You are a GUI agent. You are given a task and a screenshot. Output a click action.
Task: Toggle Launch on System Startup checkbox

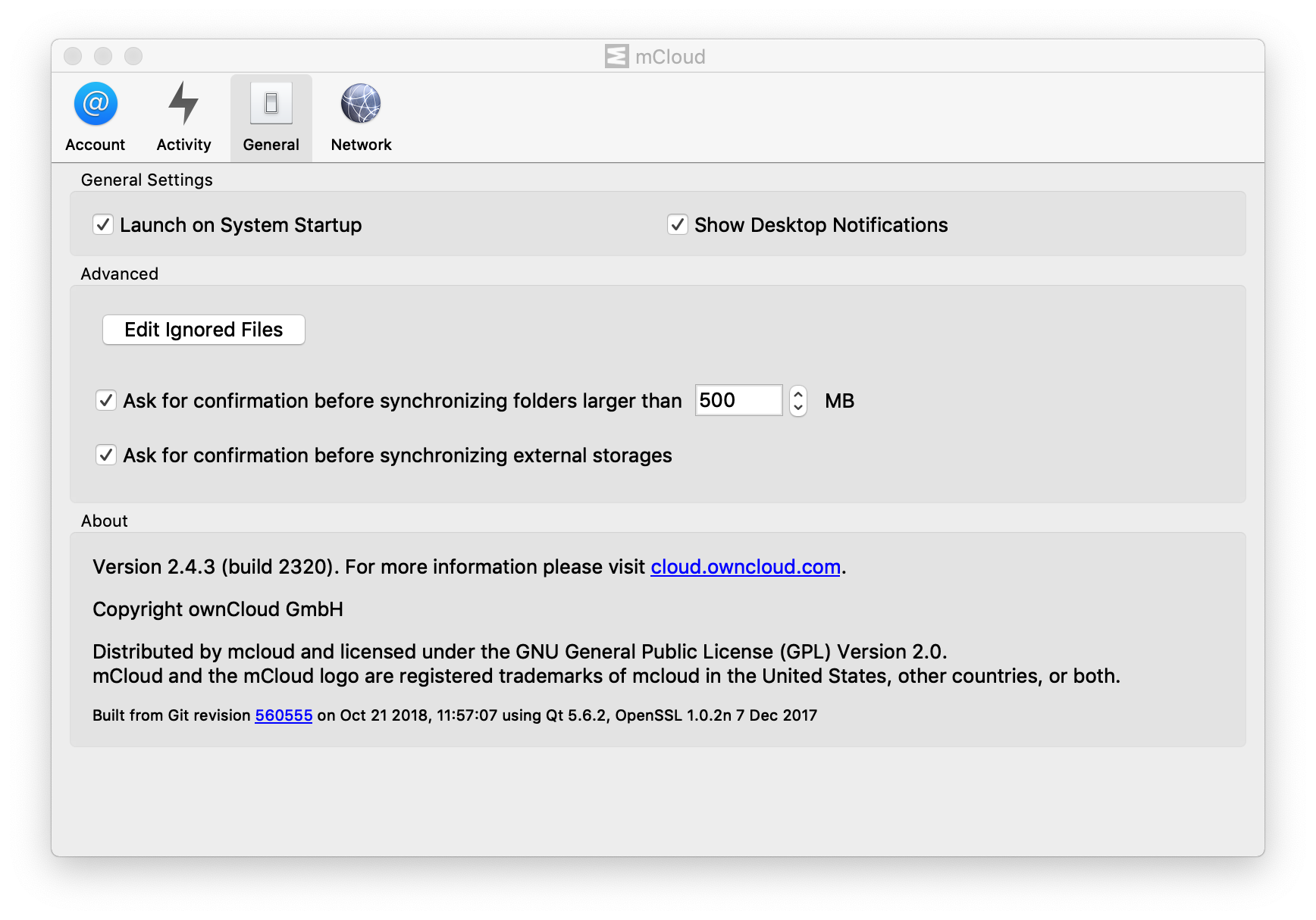point(103,224)
